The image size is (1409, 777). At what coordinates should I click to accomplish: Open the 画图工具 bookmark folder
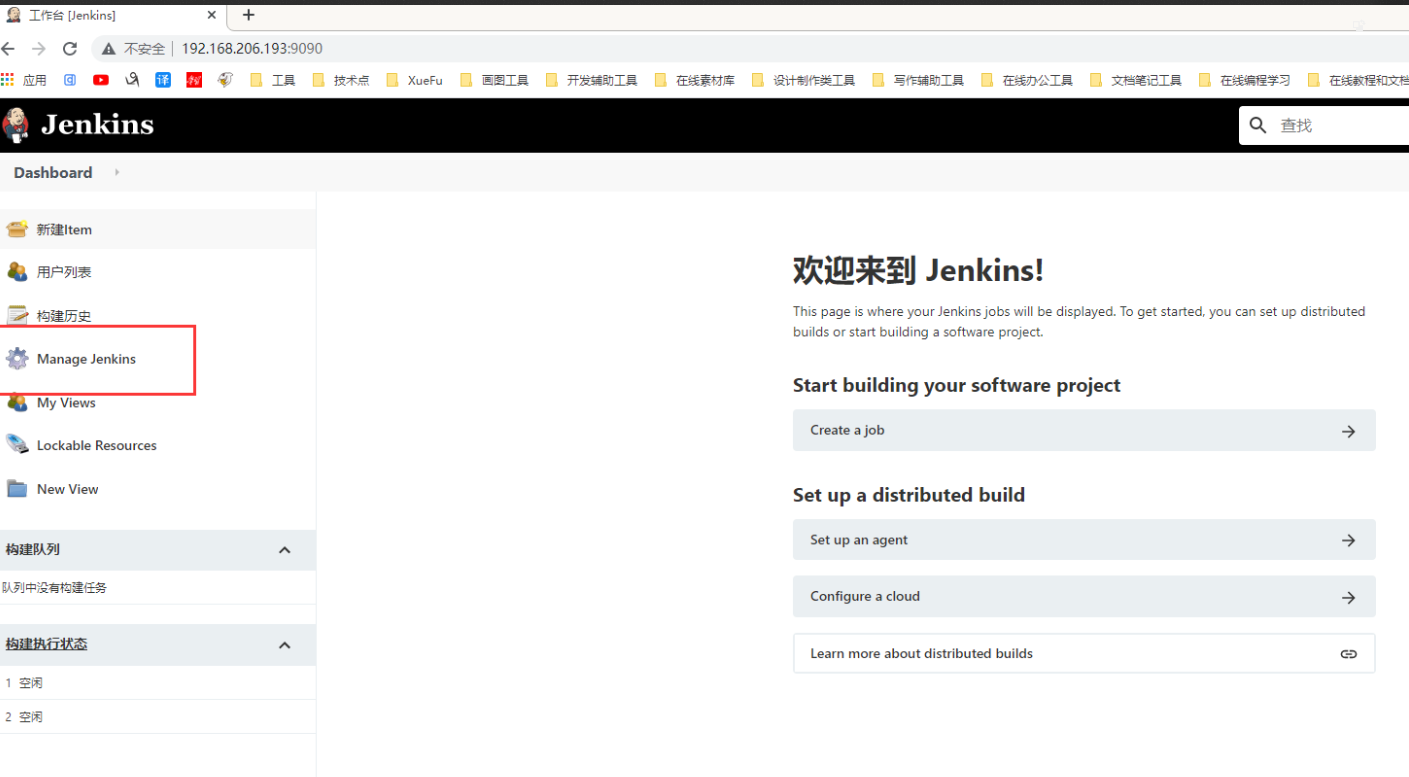click(494, 80)
